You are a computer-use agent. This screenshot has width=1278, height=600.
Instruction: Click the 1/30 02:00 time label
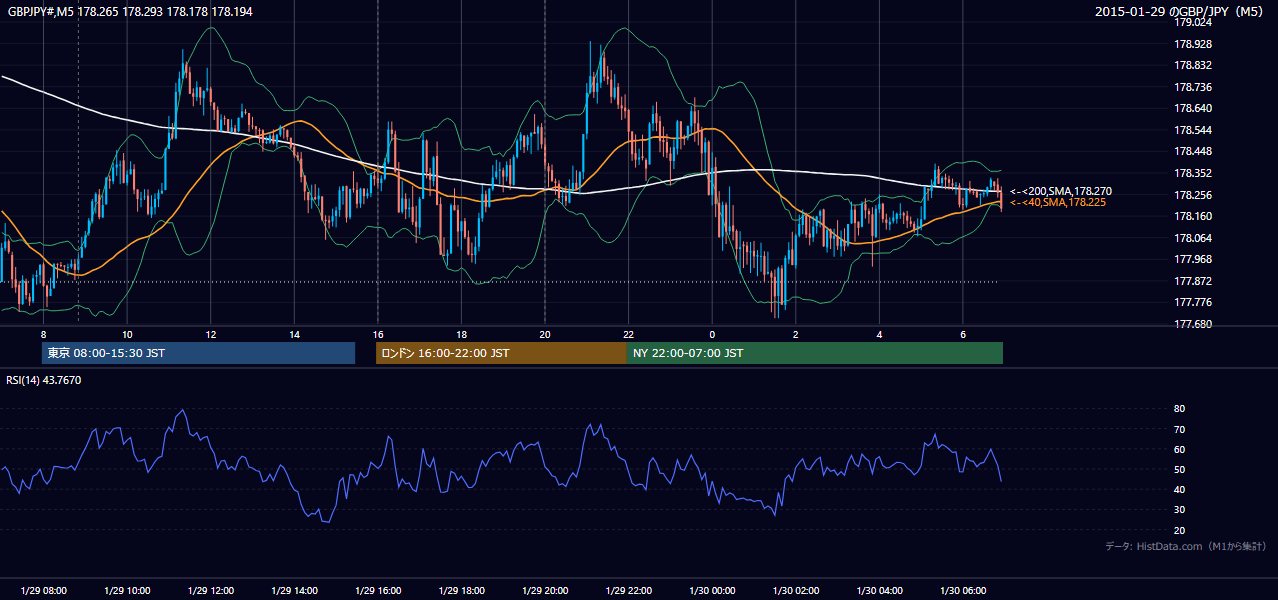pyautogui.click(x=796, y=591)
